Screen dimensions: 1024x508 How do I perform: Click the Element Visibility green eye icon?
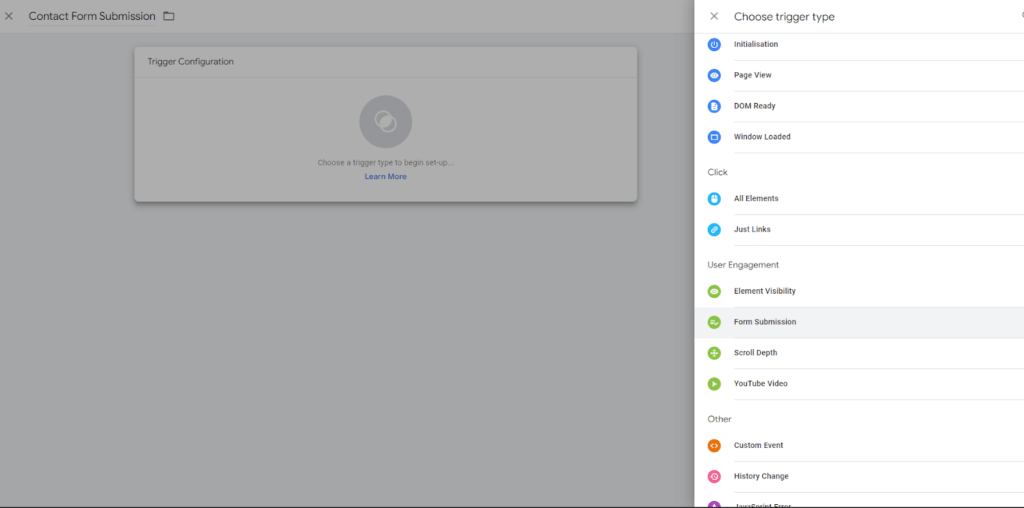click(x=714, y=291)
